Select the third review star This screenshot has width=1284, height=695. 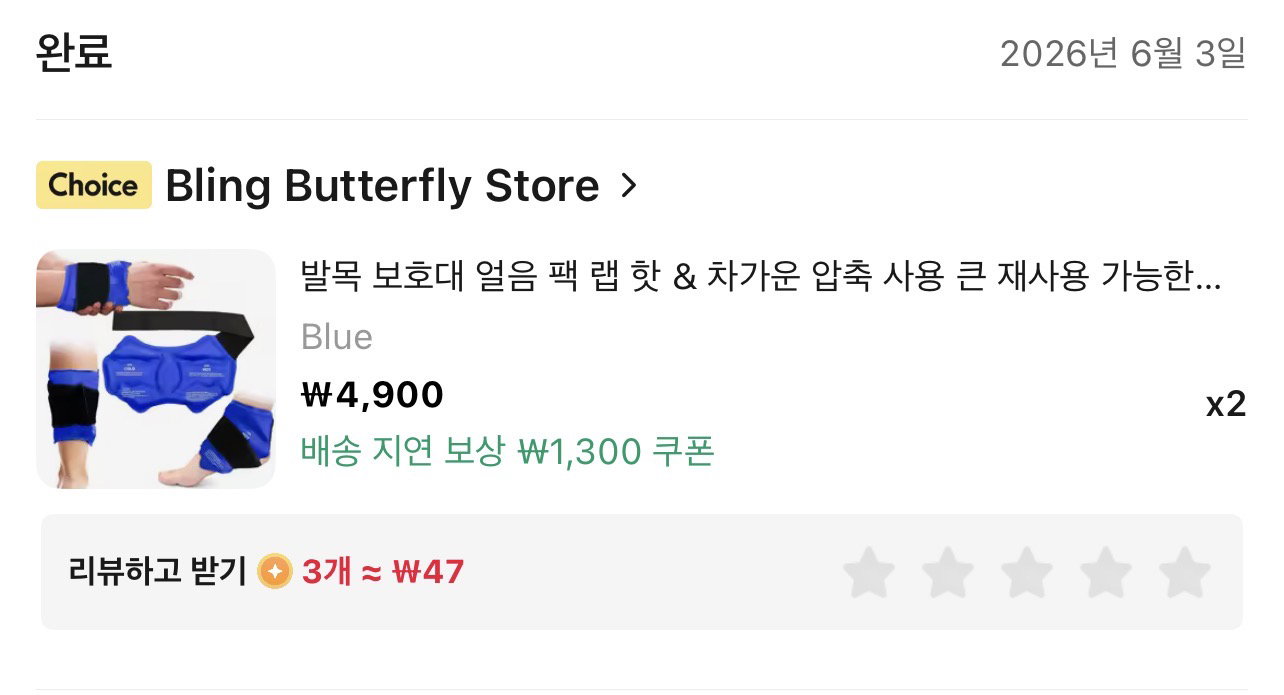(x=1026, y=572)
